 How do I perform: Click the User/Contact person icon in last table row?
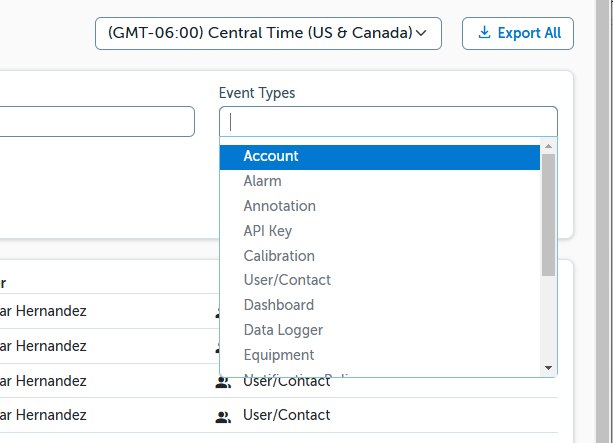222,415
